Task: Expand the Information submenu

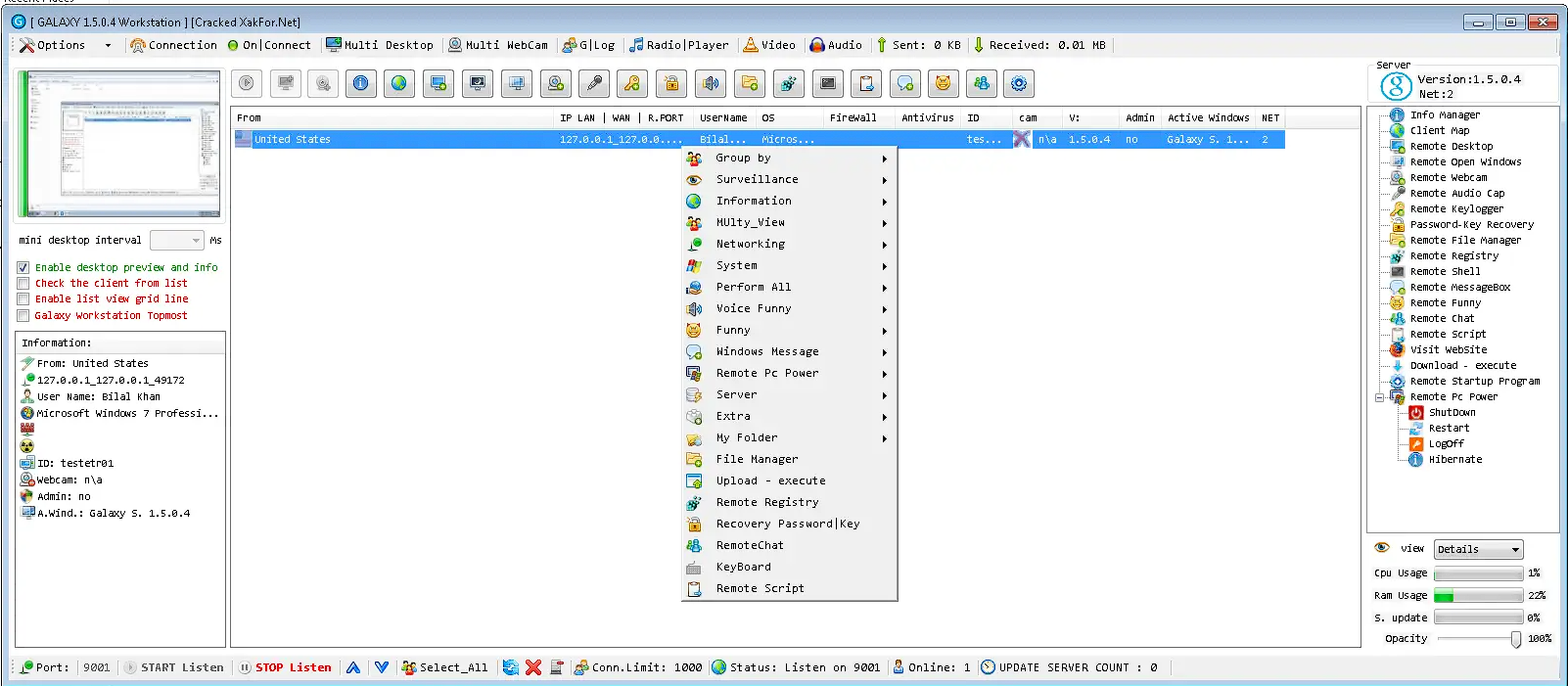Action: (789, 201)
